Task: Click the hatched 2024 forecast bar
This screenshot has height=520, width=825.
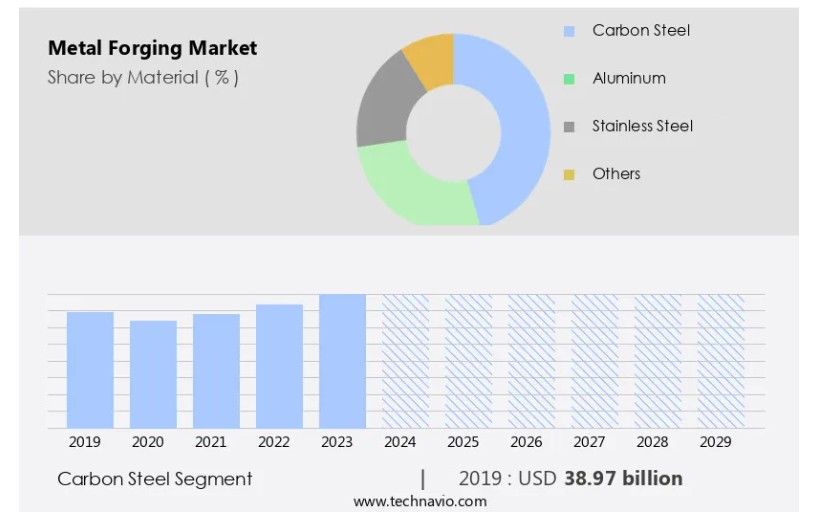Action: pyautogui.click(x=405, y=361)
